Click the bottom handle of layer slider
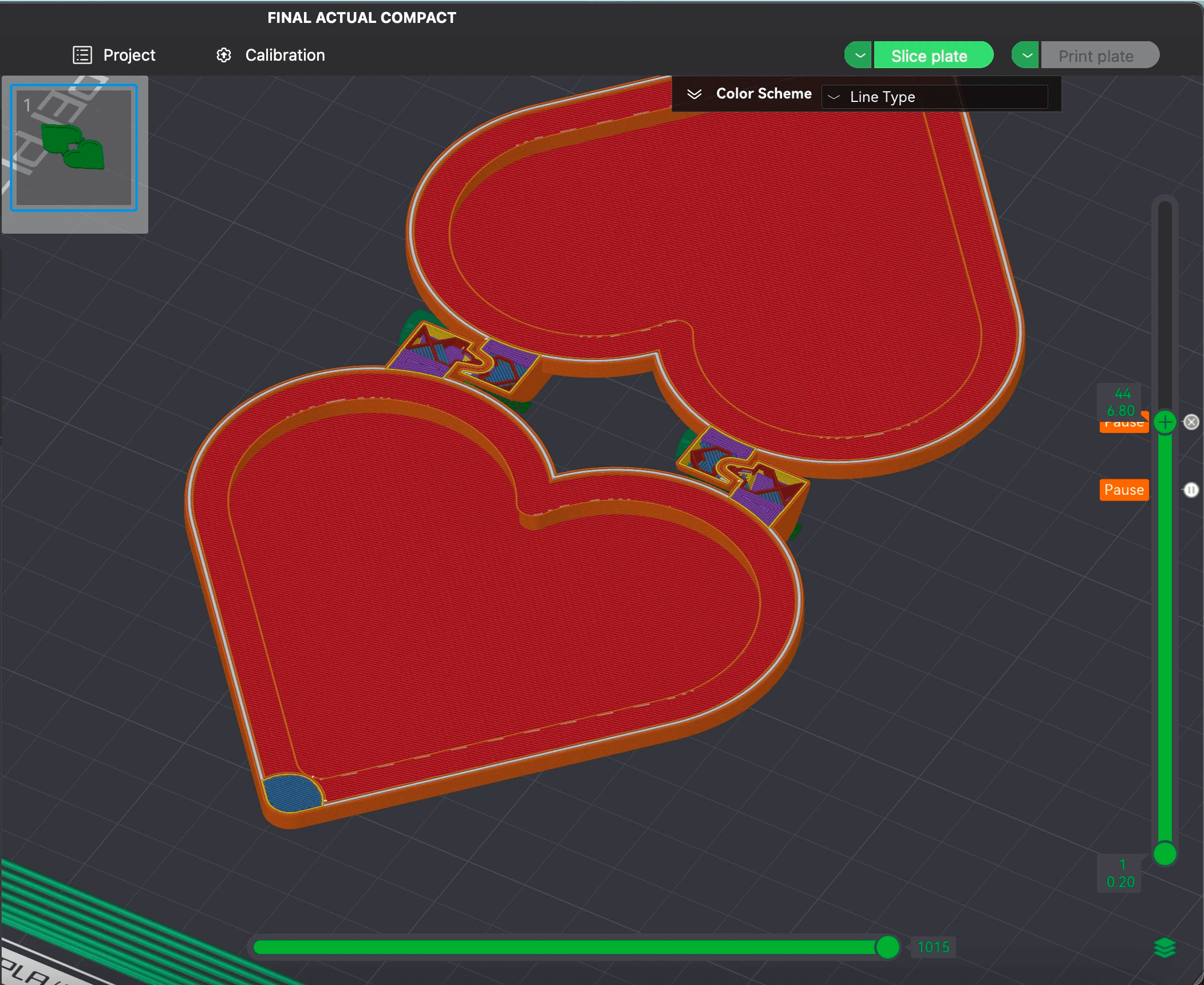Viewport: 1204px width, 985px height. click(1165, 853)
